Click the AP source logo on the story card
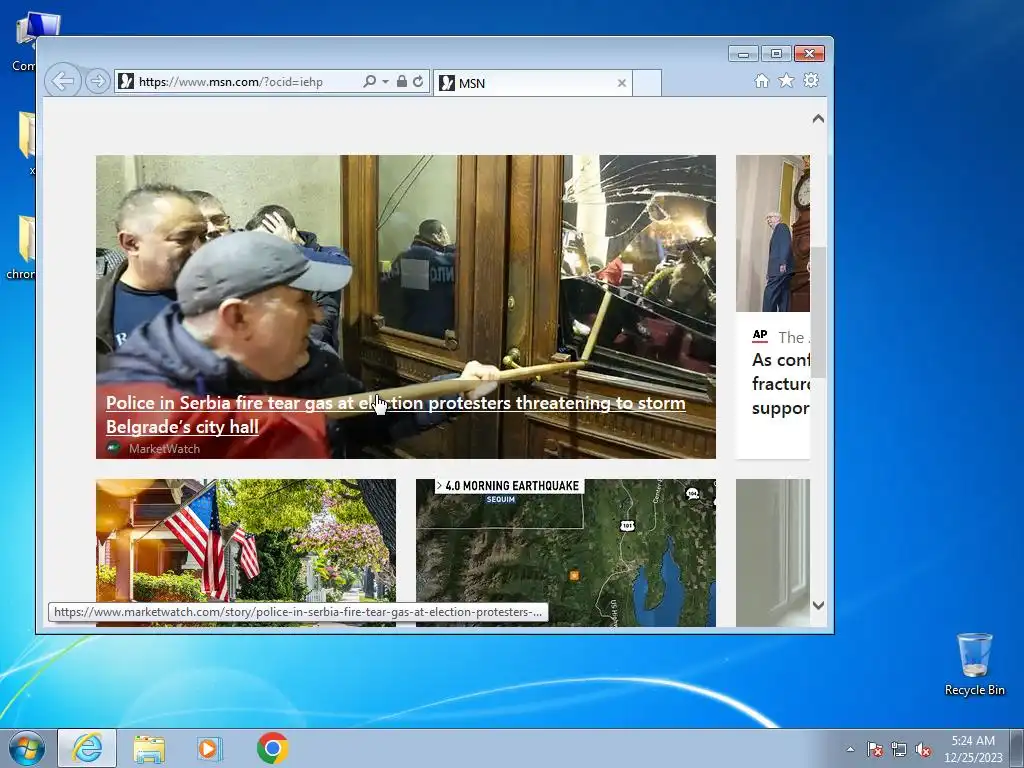This screenshot has width=1024, height=768. [760, 336]
